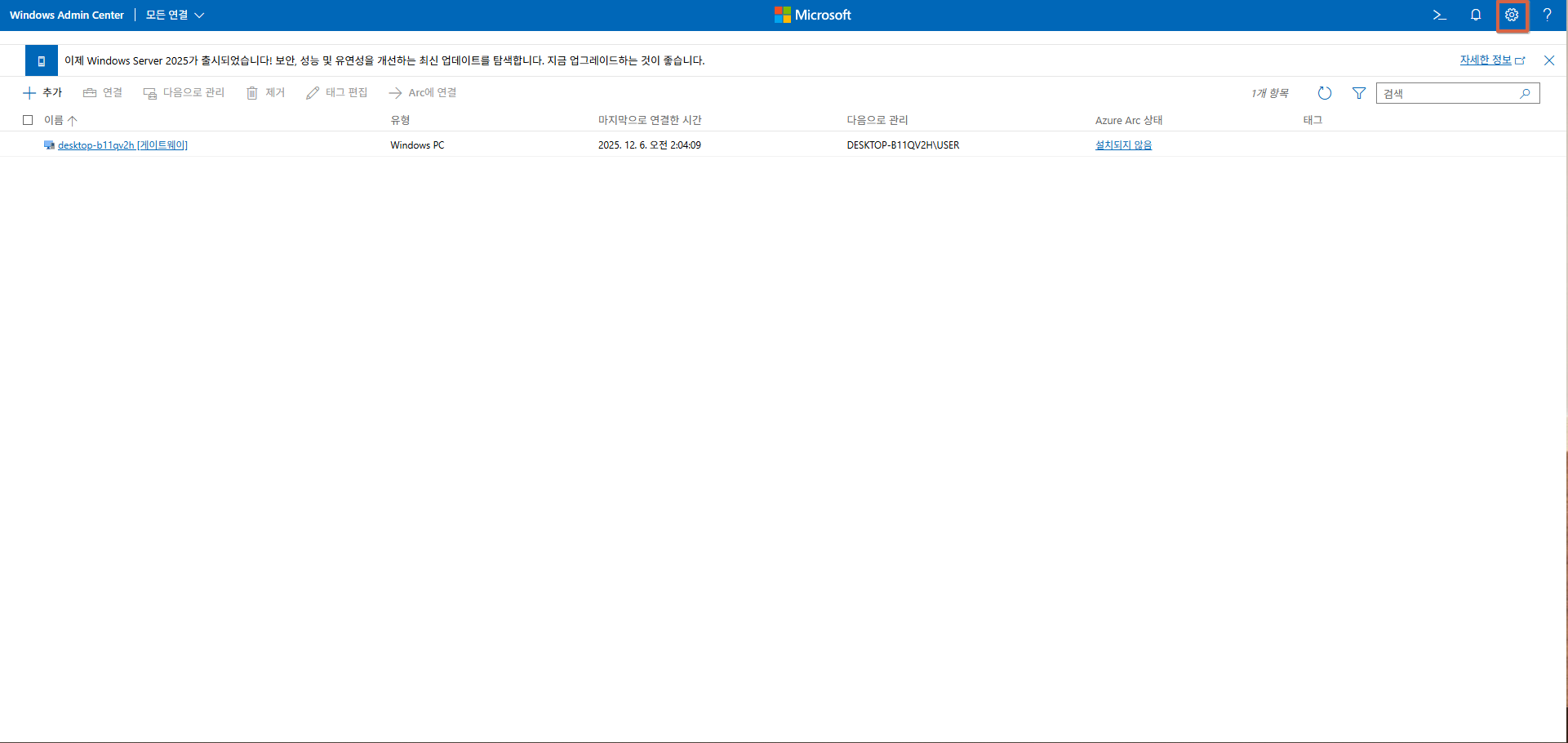Click 다음으로 관리 toolbar button

coord(184,93)
